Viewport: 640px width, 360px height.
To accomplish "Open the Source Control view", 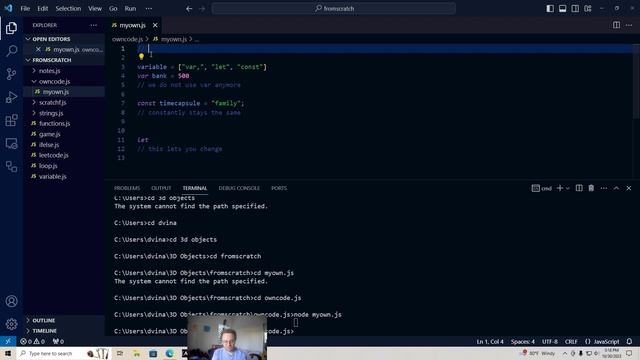I will 11,74.
